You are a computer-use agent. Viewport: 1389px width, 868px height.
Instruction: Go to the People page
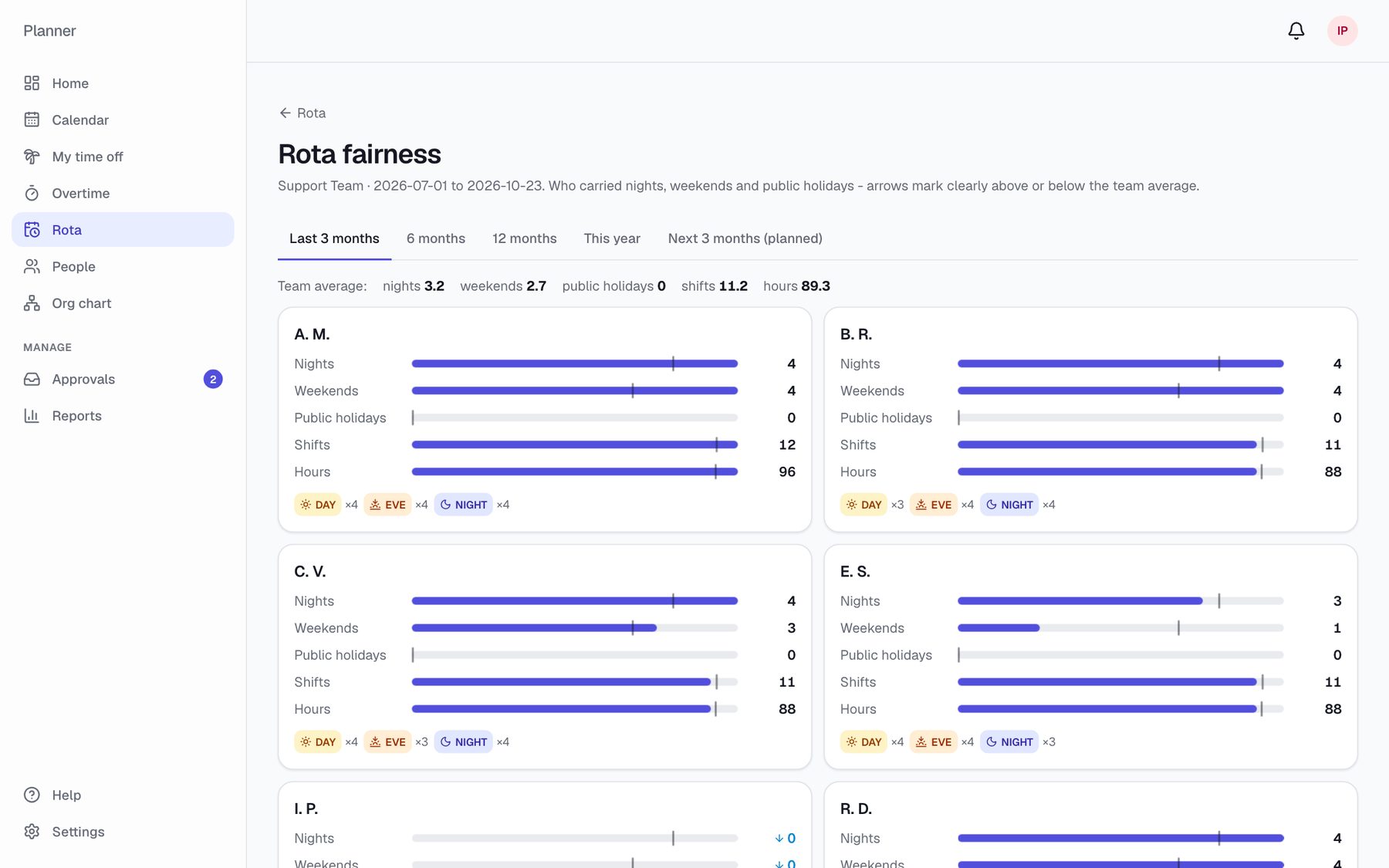click(x=123, y=266)
